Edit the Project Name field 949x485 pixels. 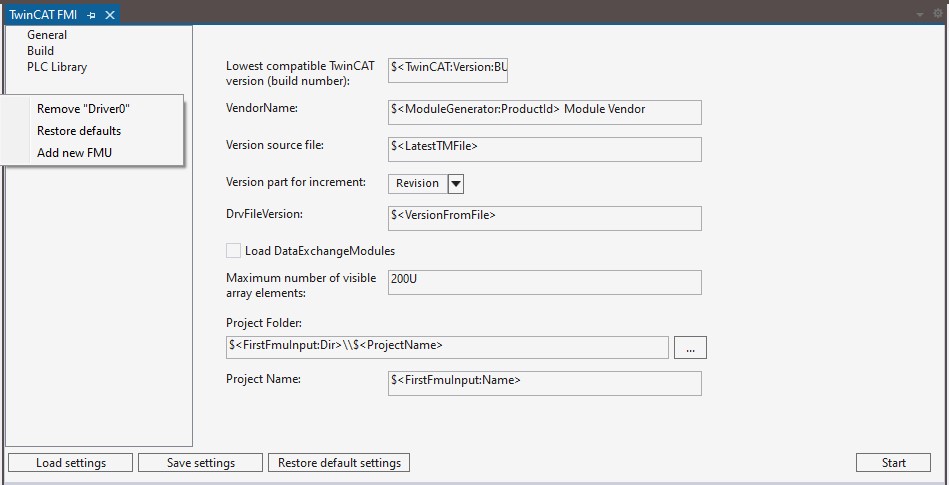tap(545, 383)
